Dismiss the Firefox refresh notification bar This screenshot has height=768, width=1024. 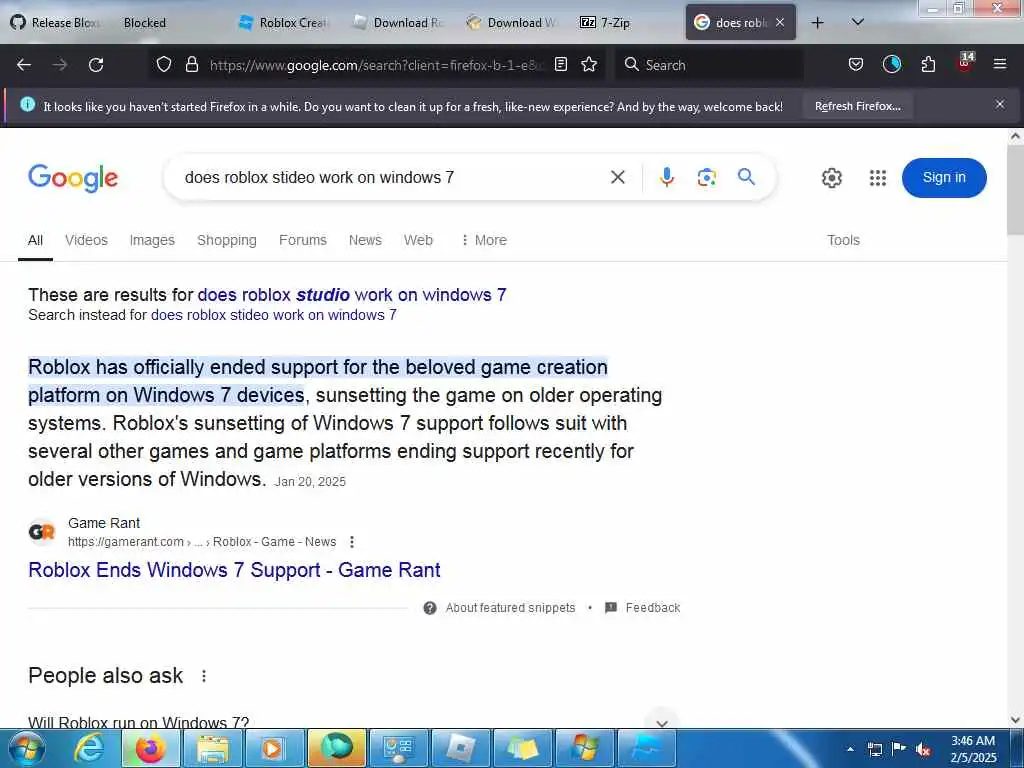point(999,104)
